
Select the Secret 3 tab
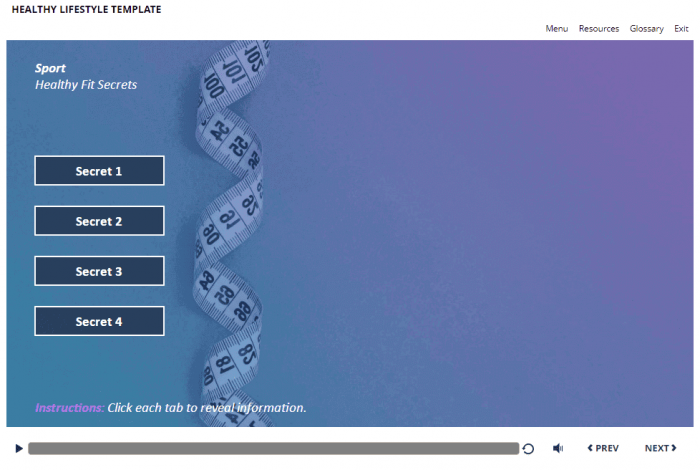tap(99, 271)
